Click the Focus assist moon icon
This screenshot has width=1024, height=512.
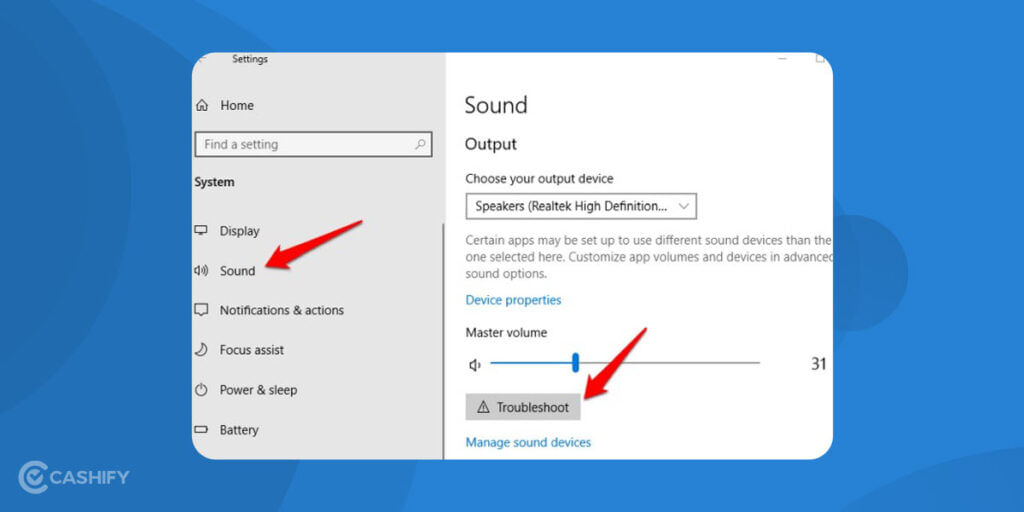(x=201, y=350)
